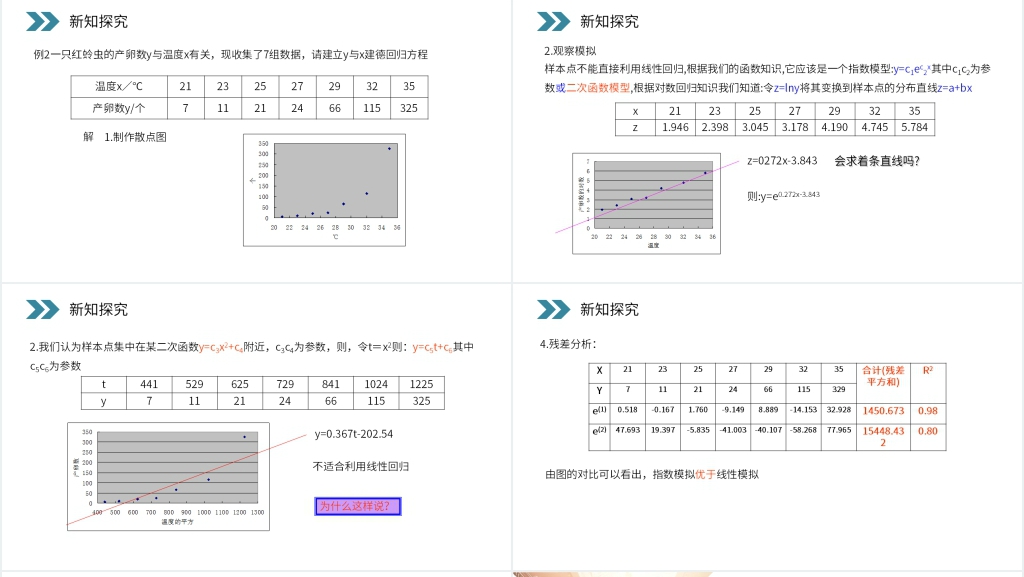Viewport: 1024px width, 577px height.
Task: Click the equation y=0.367t-202.54
Action: pyautogui.click(x=354, y=434)
